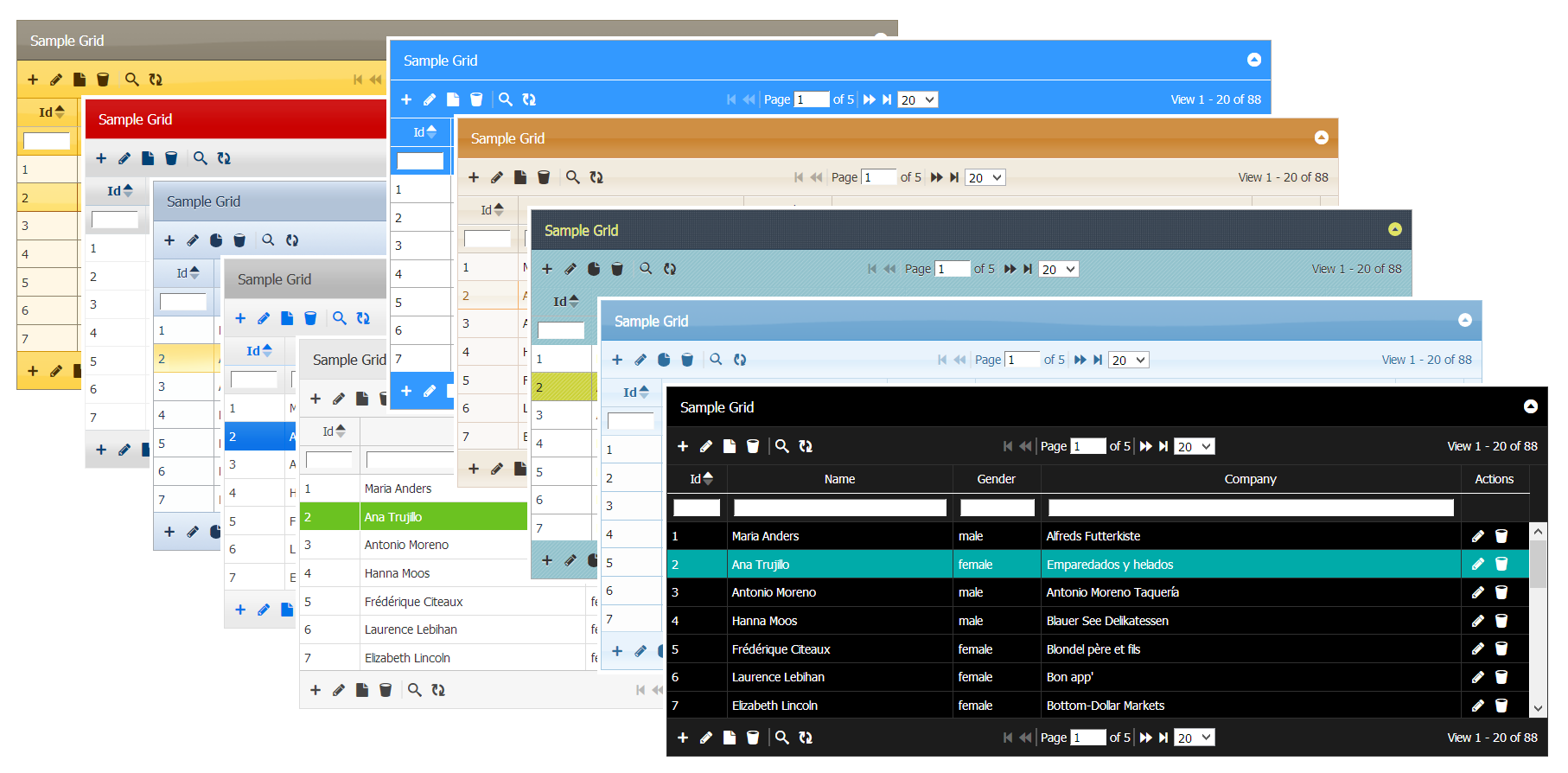Click refresh icon in yellow grid toolbar
This screenshot has height=773, width=1568.
156,80
